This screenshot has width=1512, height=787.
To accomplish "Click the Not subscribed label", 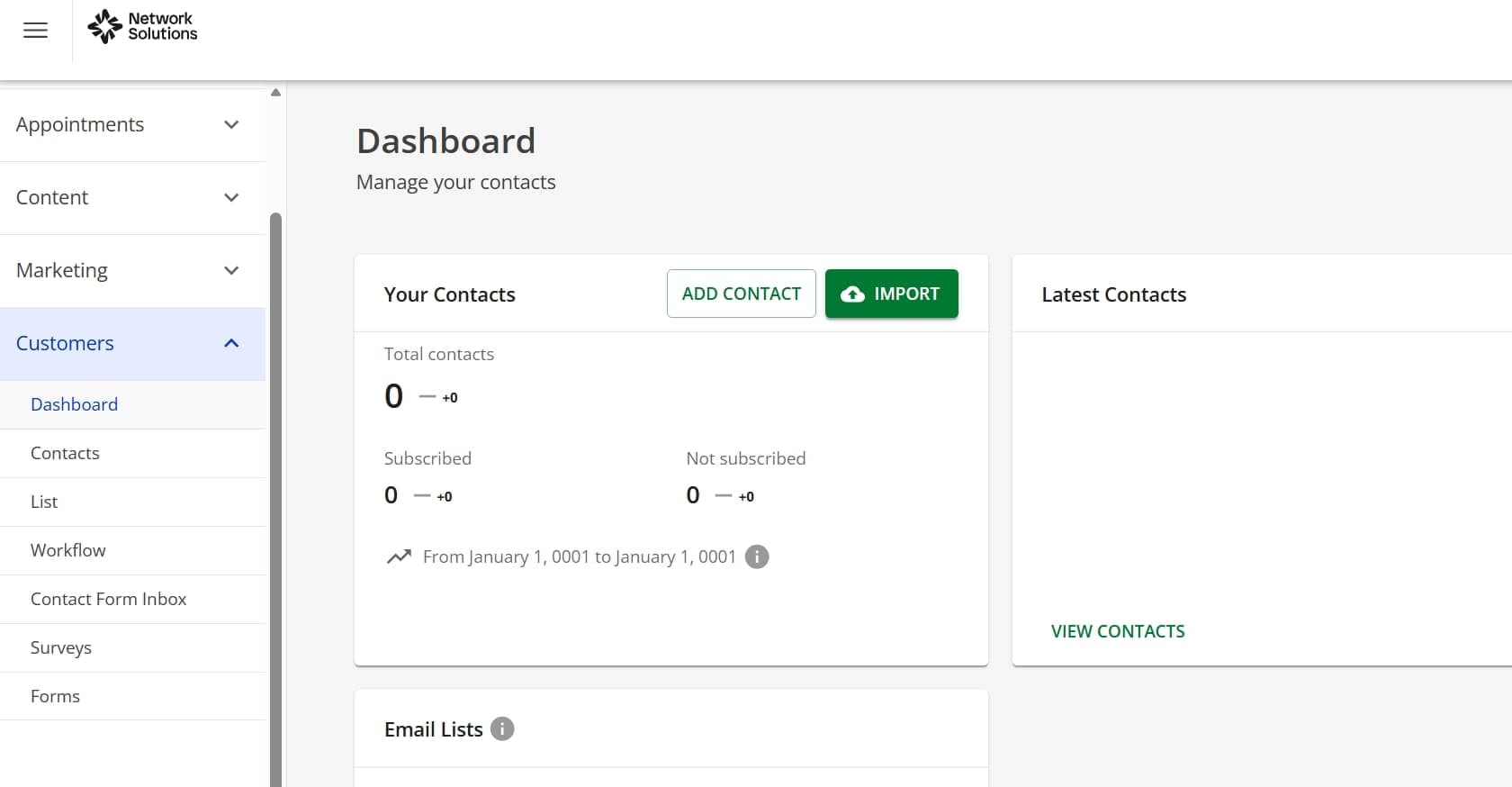I will (746, 458).
